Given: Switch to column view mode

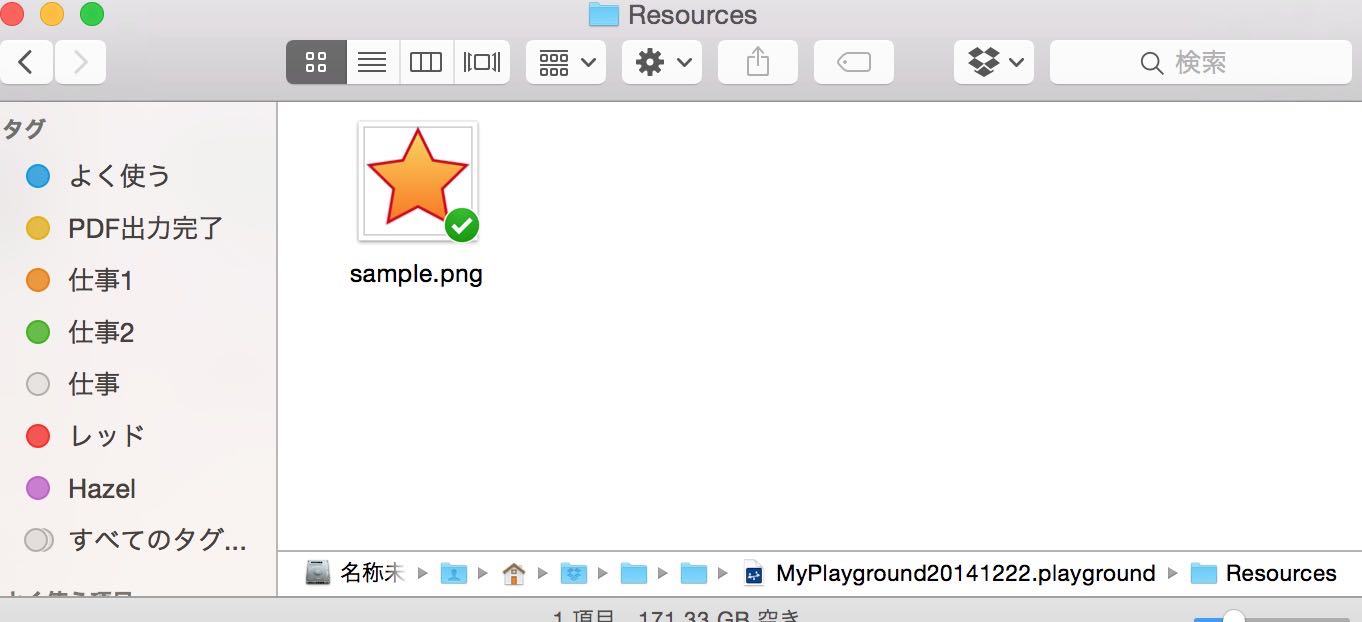Looking at the screenshot, I should pos(426,63).
